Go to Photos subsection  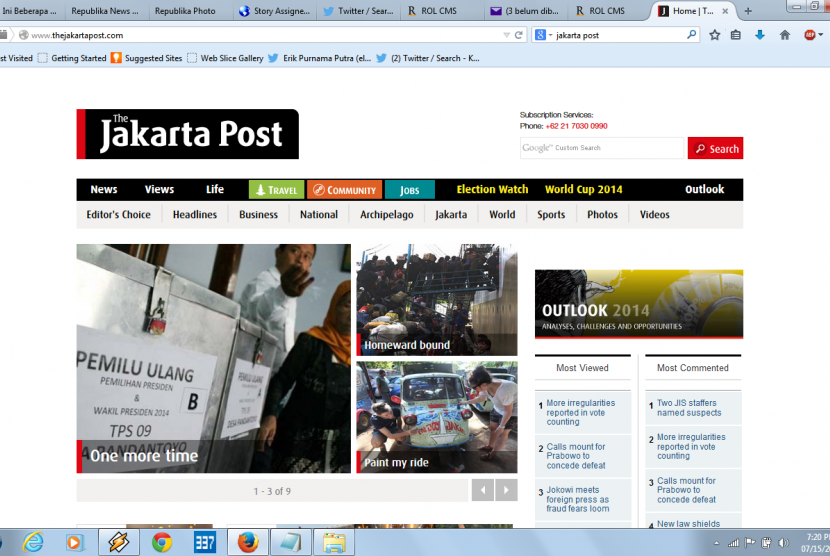click(x=602, y=214)
